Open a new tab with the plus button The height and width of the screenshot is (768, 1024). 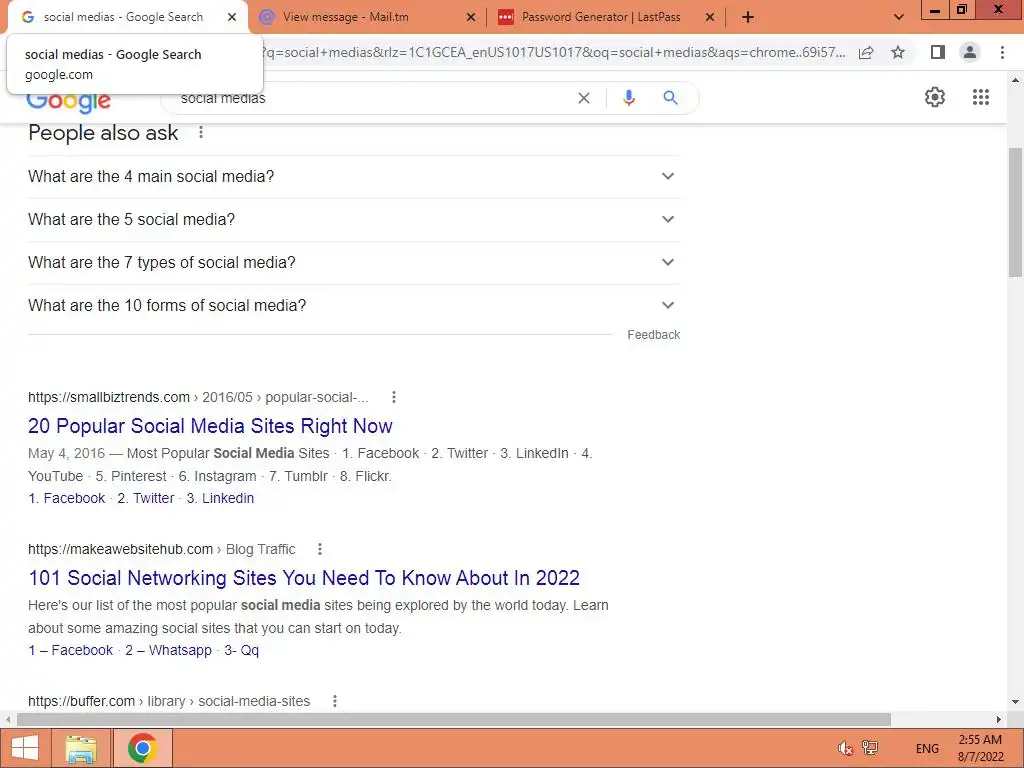(748, 18)
